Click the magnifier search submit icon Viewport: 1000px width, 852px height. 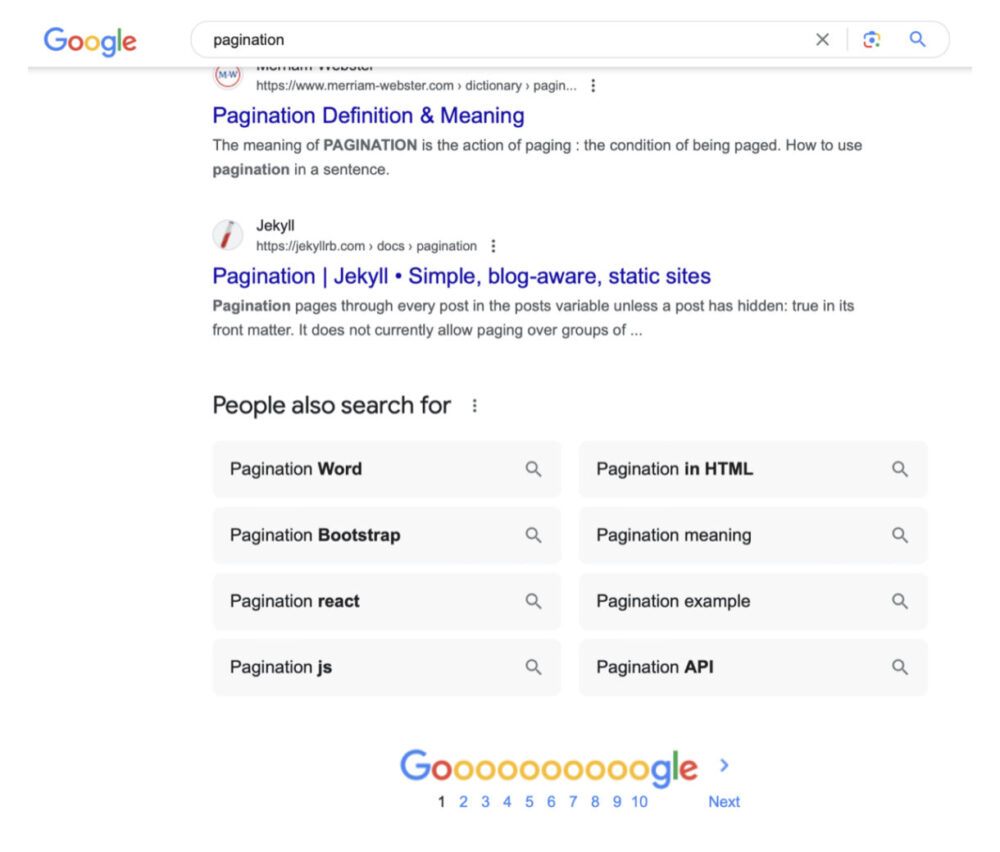point(917,40)
